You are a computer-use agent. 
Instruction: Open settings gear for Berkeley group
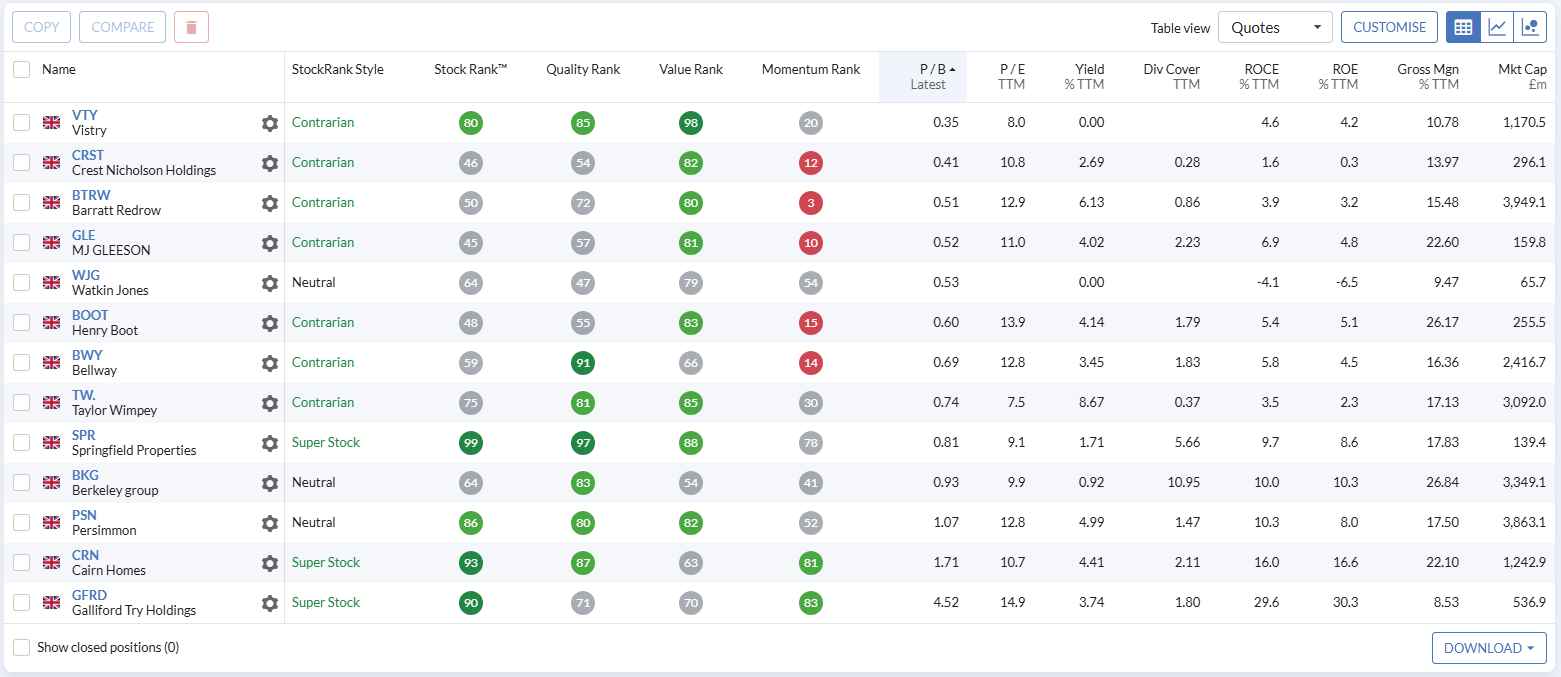269,483
